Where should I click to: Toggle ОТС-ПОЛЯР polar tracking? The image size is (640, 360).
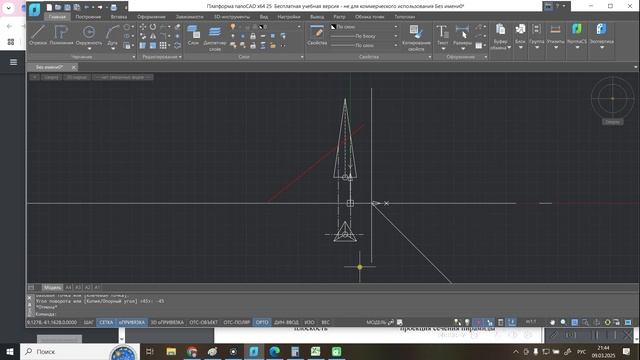pyautogui.click(x=237, y=322)
